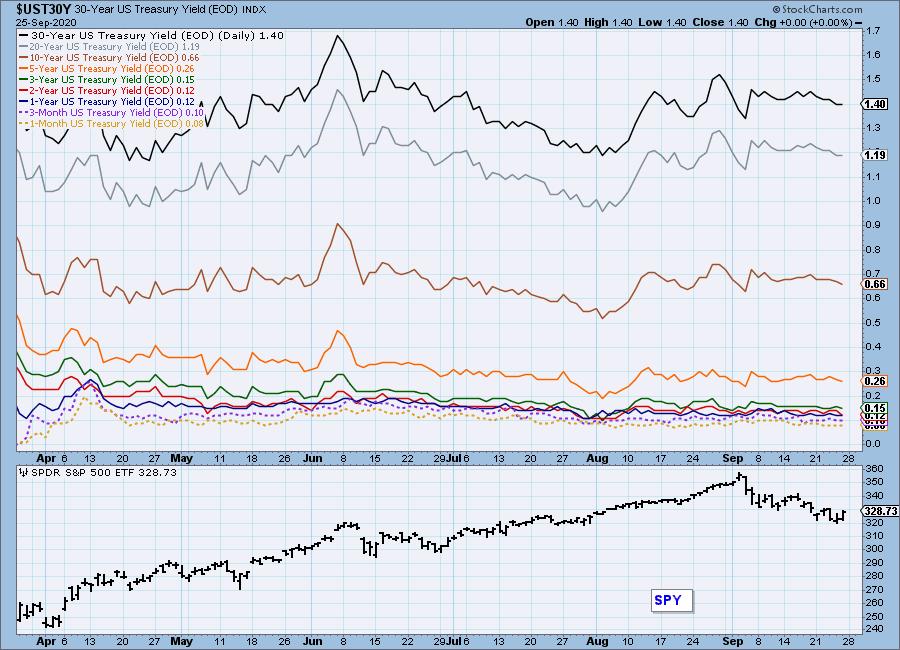The image size is (900, 650).
Task: Click the Close 1.40 value in header
Action: 720,22
